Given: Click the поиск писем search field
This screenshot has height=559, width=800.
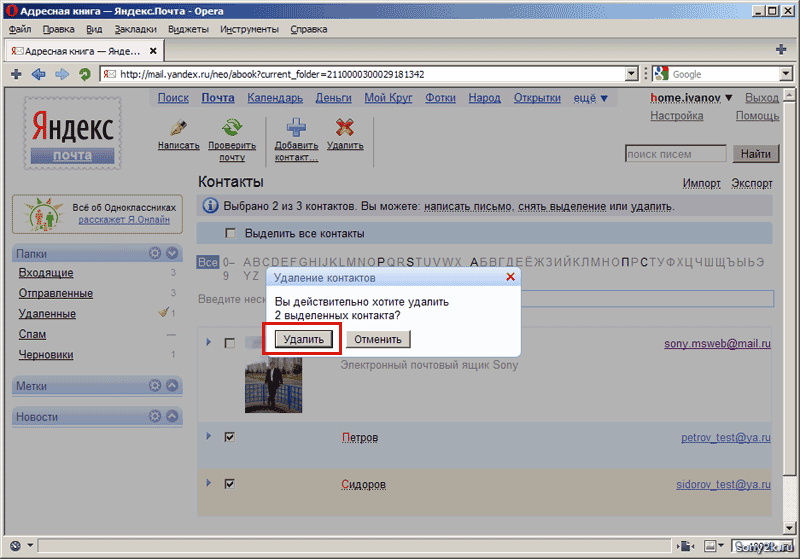Looking at the screenshot, I should coord(676,154).
